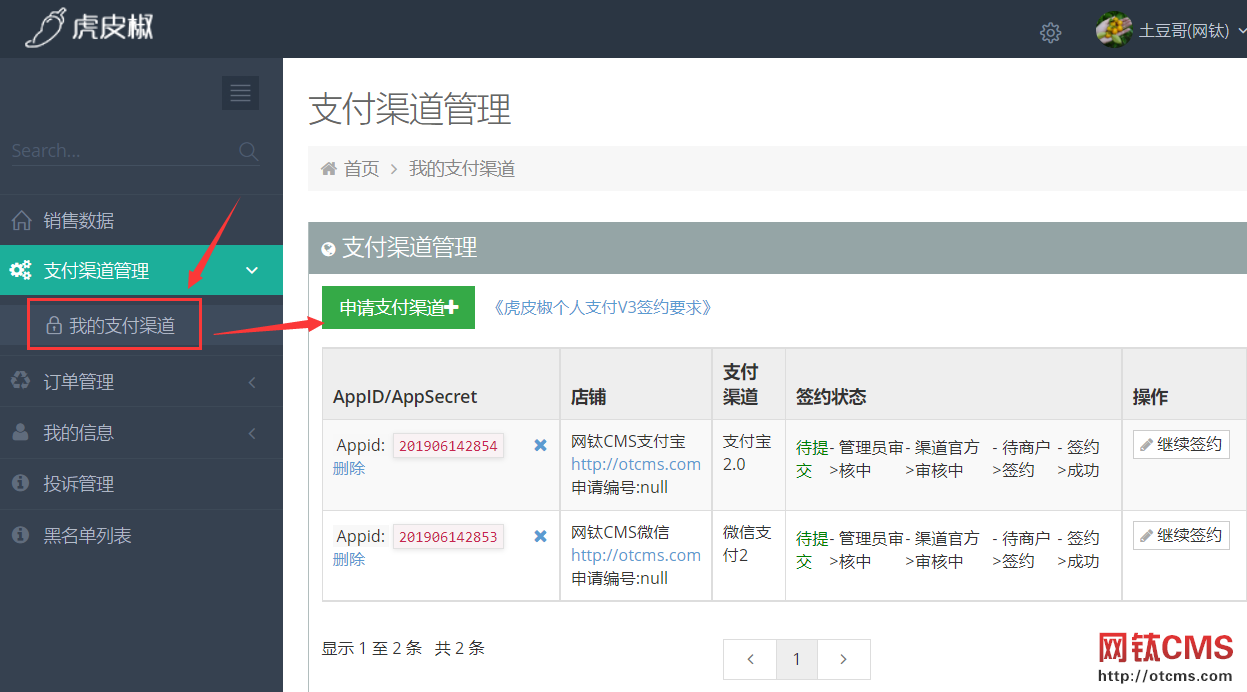The width and height of the screenshot is (1247, 692).
Task: Click inside the Search input field
Action: (x=110, y=150)
